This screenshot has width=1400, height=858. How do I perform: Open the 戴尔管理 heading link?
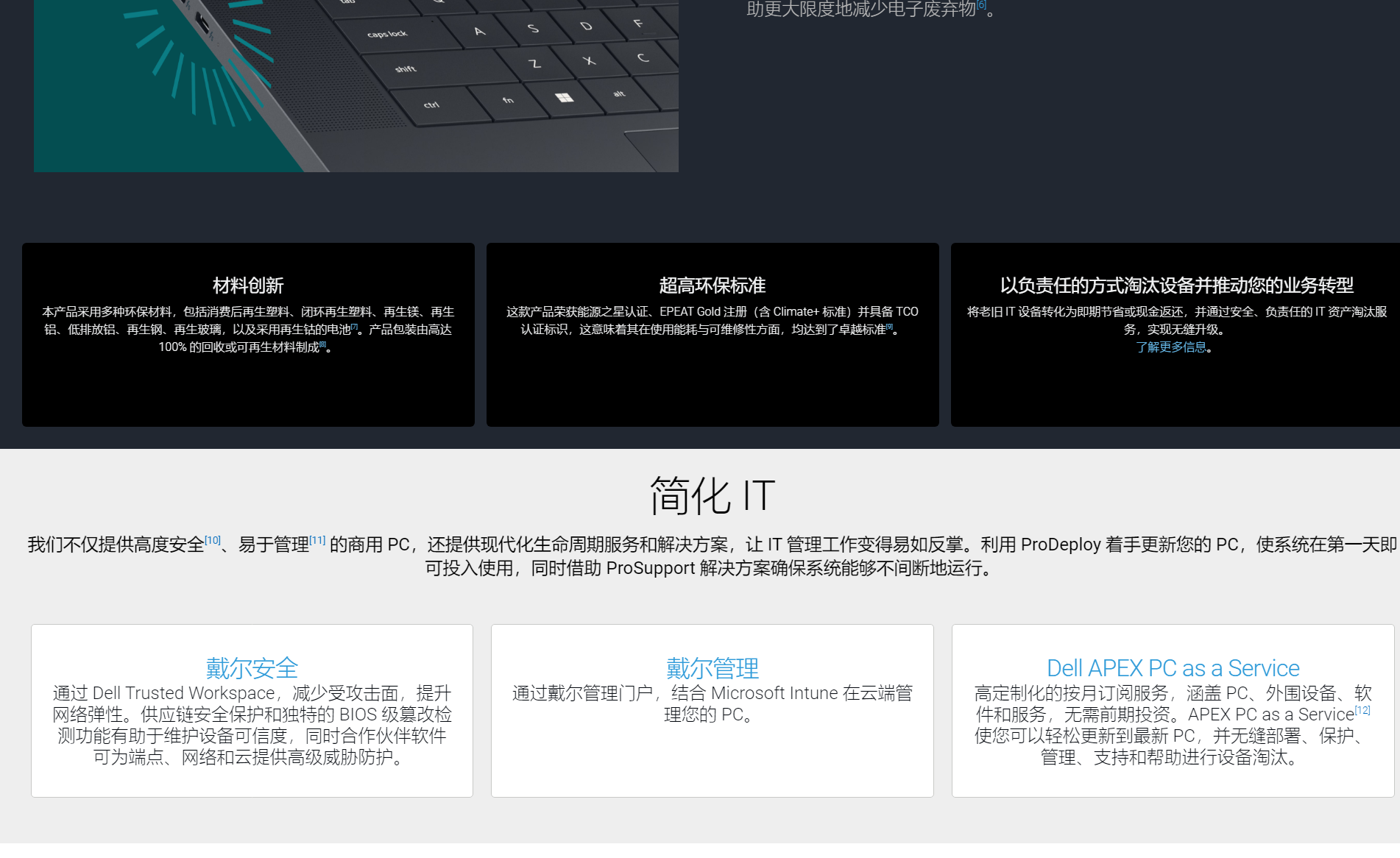(x=712, y=668)
